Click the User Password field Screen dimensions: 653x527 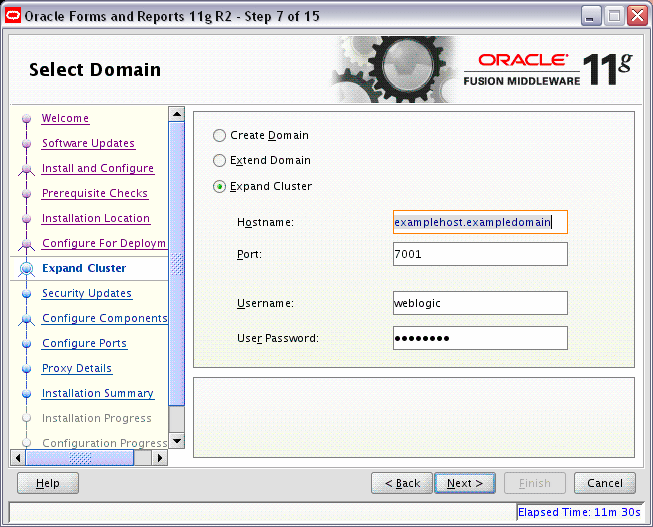point(480,338)
